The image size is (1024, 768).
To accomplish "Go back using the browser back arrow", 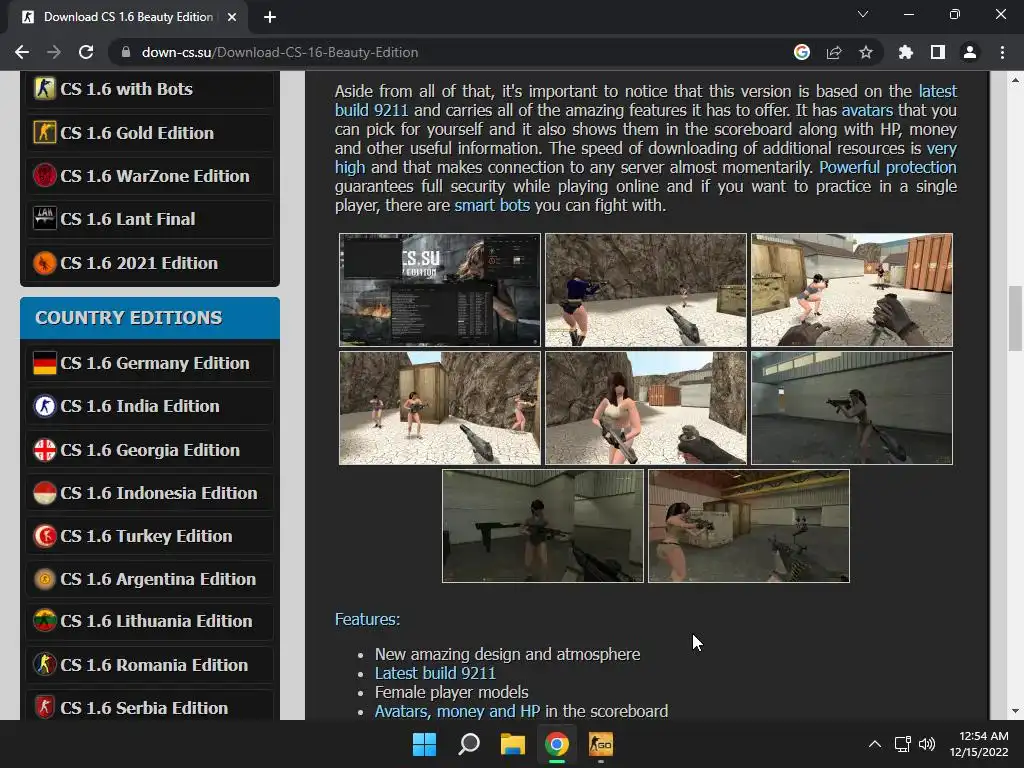I will [x=22, y=52].
